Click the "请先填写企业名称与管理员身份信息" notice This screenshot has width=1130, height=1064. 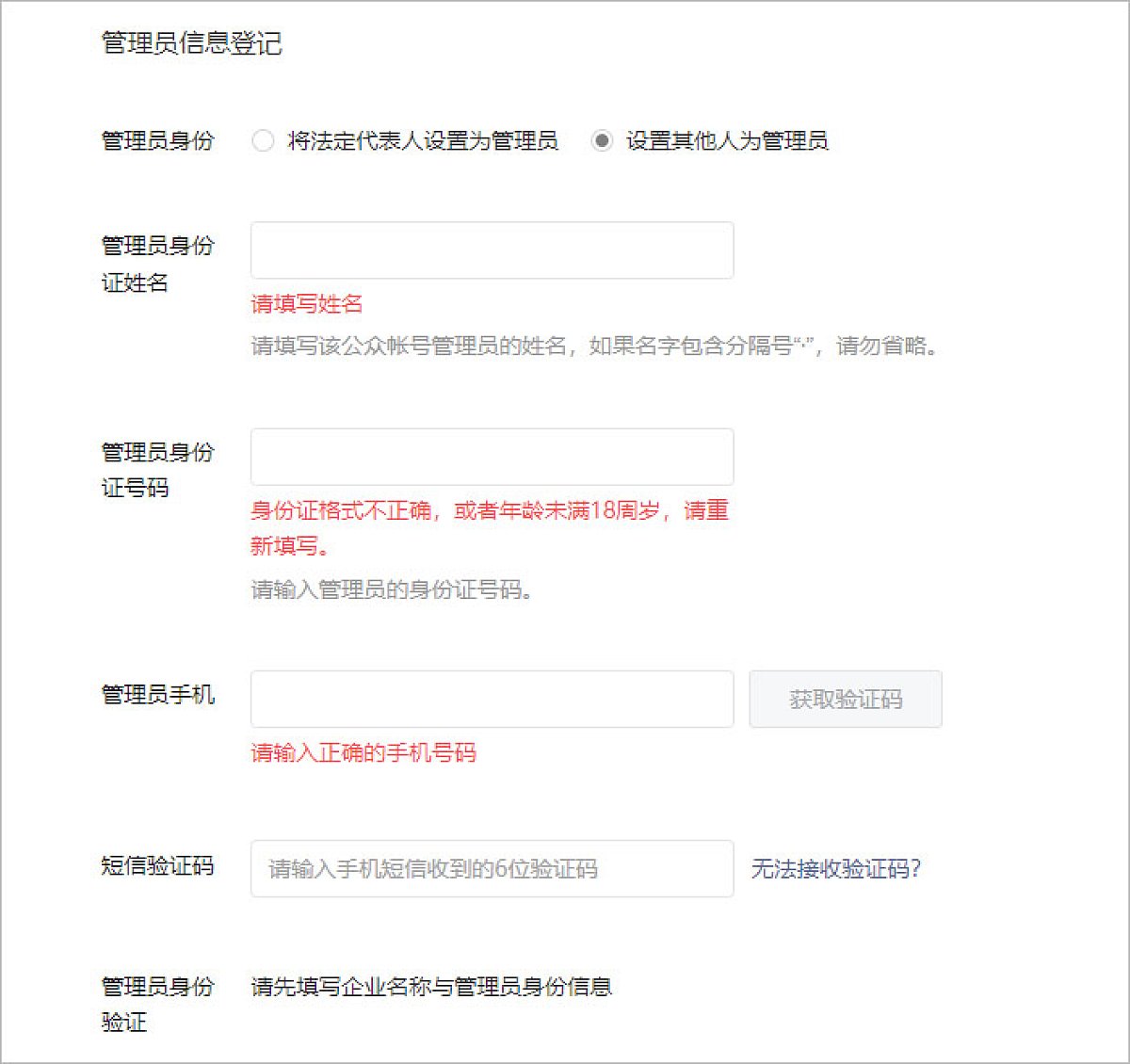[431, 987]
